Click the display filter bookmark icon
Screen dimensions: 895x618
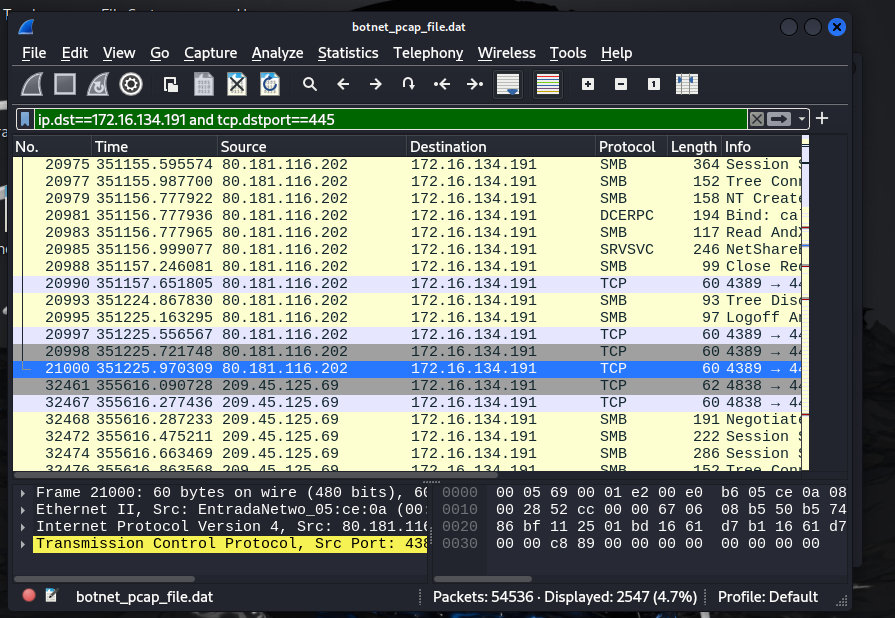coord(25,119)
